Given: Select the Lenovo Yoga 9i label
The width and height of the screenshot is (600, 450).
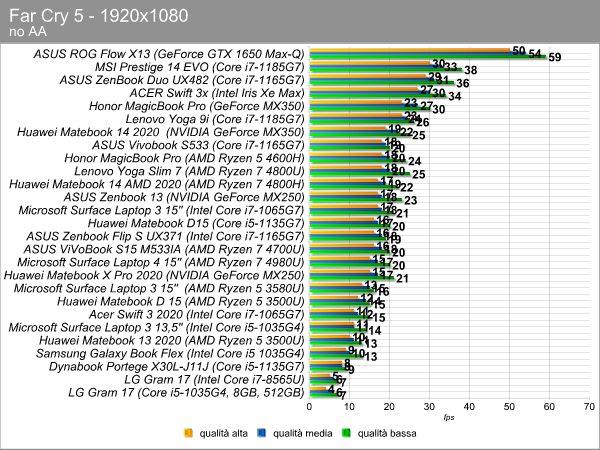Looking at the screenshot, I should pos(215,119).
